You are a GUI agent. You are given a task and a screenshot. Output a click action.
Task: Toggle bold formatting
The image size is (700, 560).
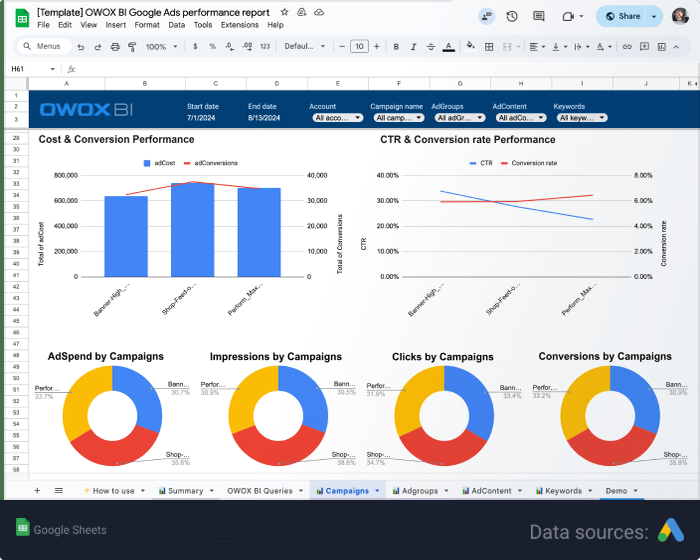396,46
